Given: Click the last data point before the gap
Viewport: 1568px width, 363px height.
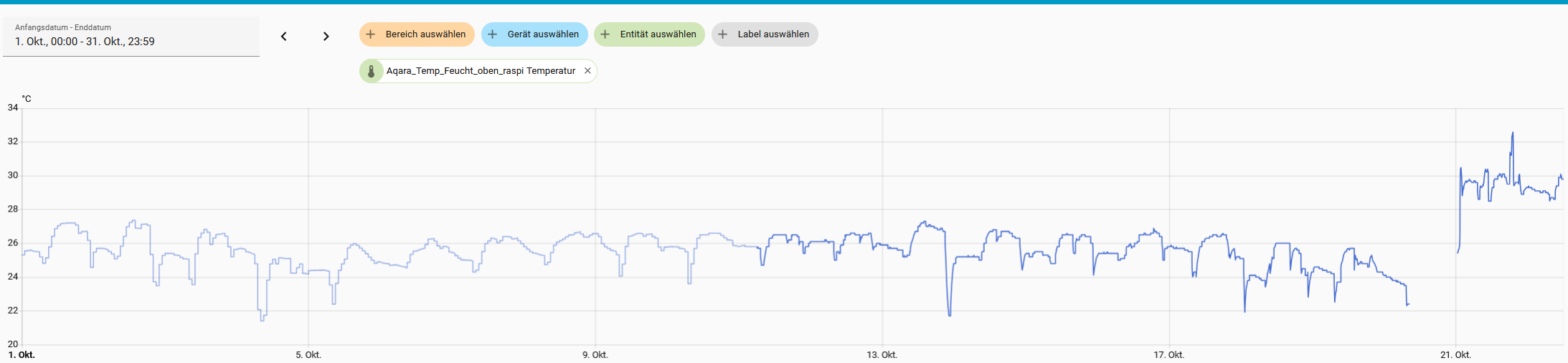Looking at the screenshot, I should pyautogui.click(x=1408, y=305).
